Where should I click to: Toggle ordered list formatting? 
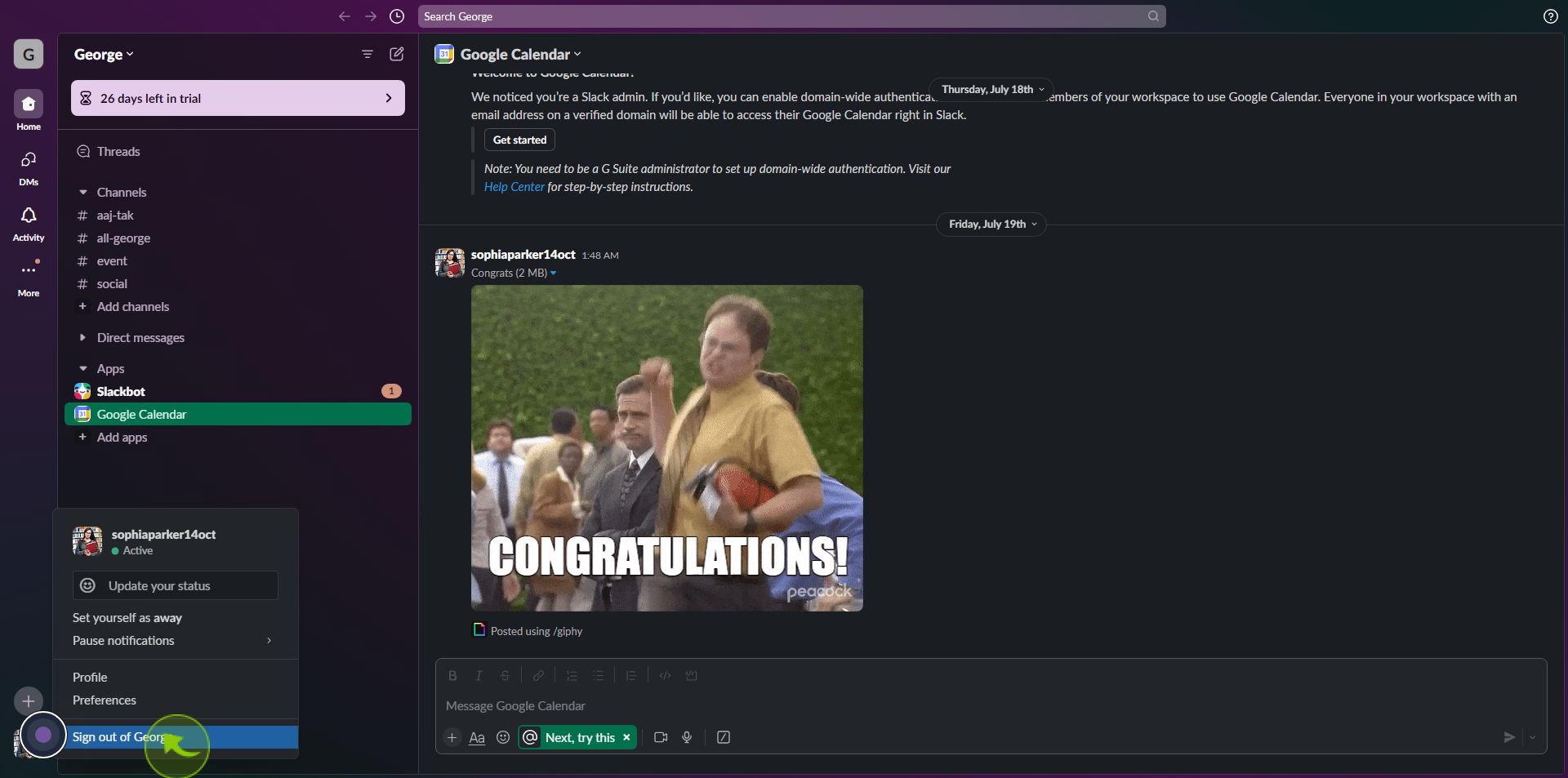pyautogui.click(x=572, y=675)
